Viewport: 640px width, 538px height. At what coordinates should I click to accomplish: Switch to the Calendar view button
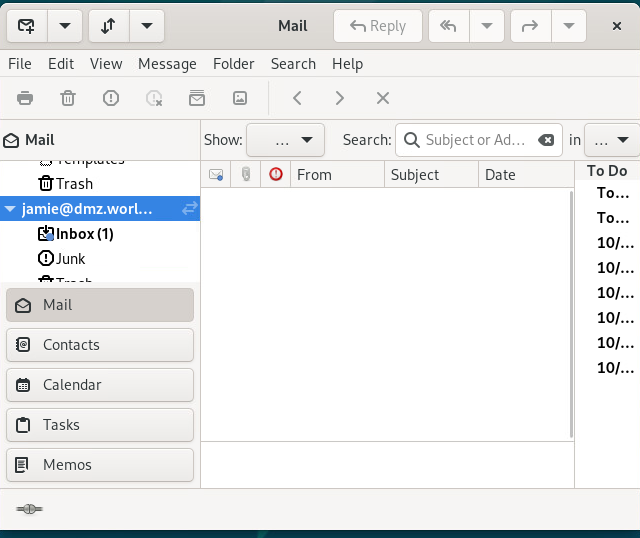coord(100,385)
